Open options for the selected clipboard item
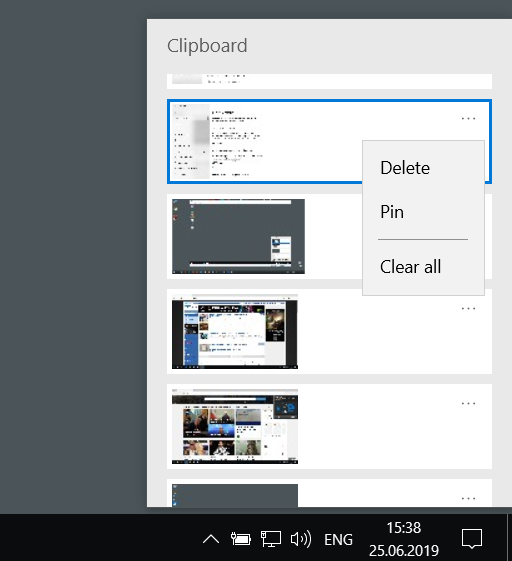 coord(468,118)
